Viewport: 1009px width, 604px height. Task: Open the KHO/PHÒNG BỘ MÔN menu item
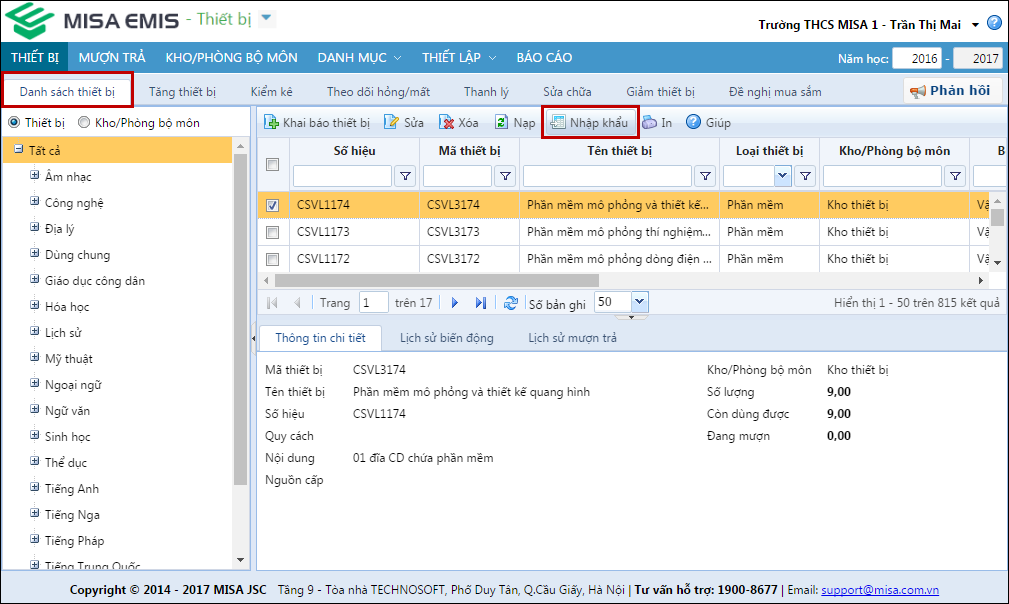[x=231, y=57]
